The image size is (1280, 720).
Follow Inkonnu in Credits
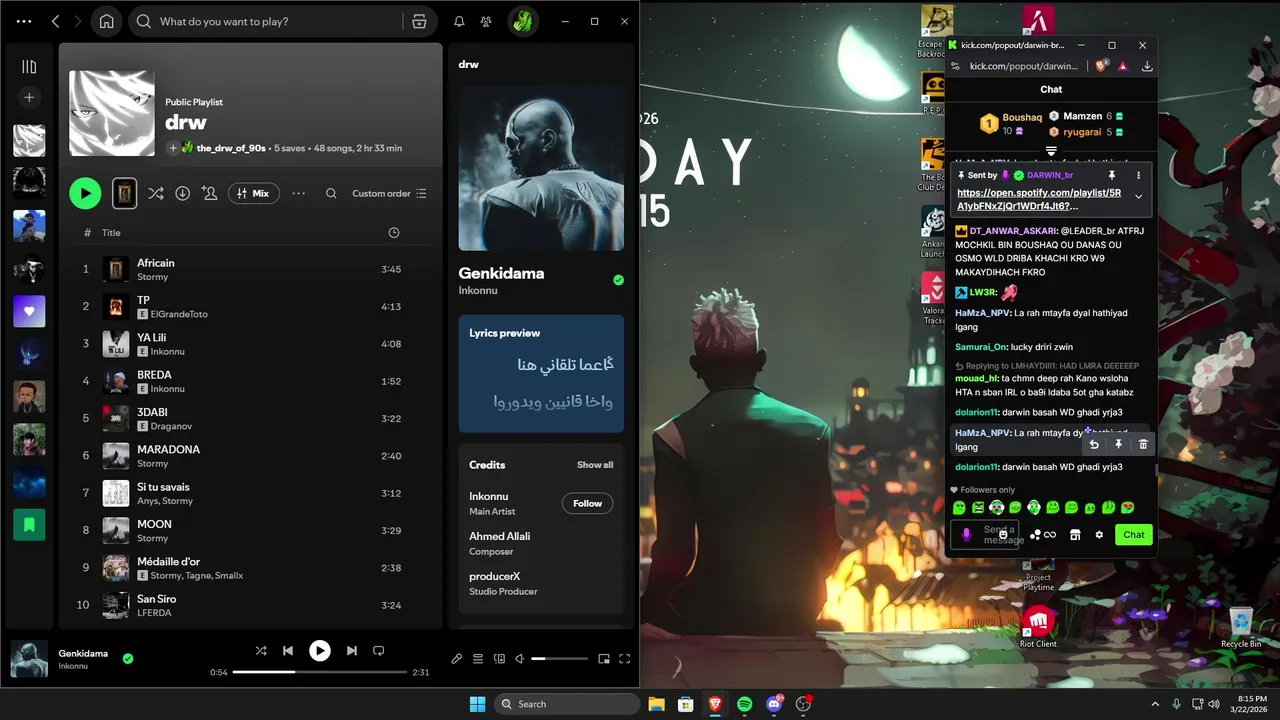click(x=587, y=503)
